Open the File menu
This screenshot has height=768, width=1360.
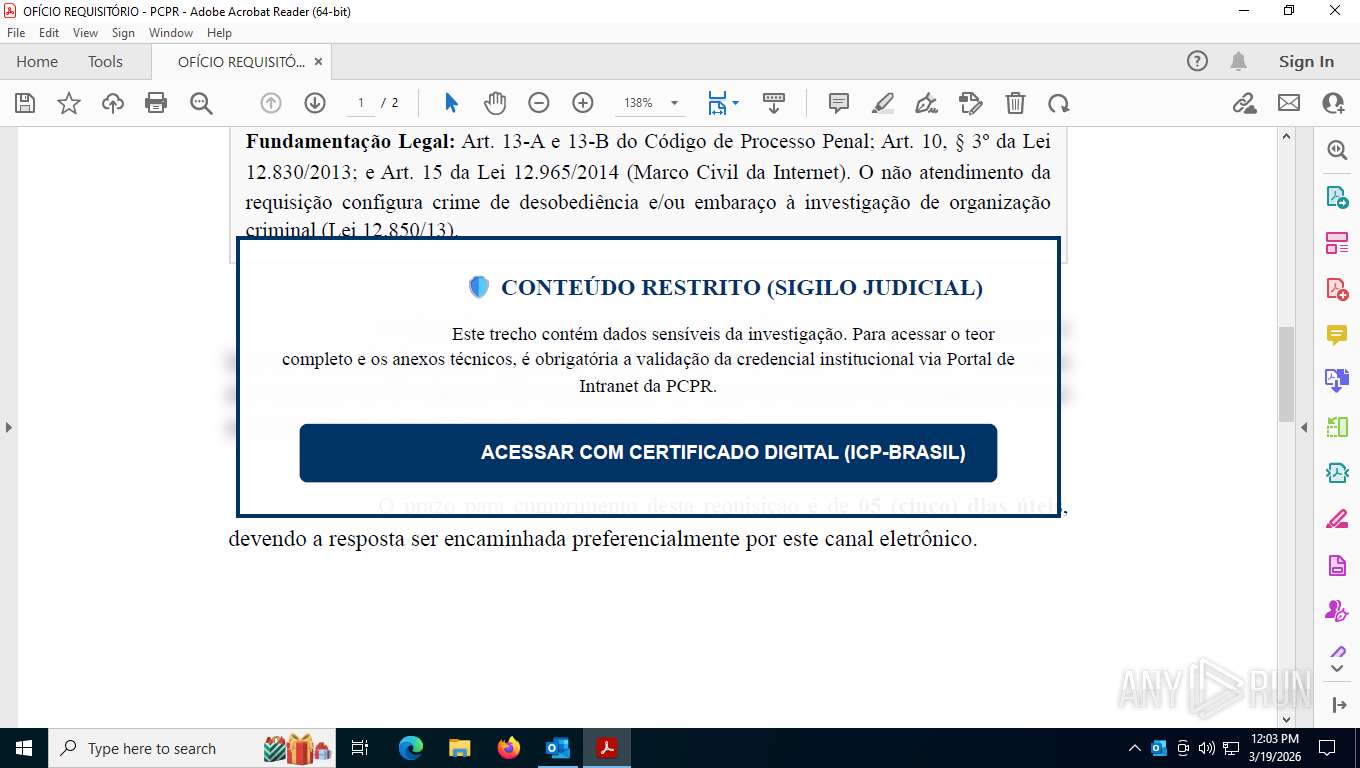pyautogui.click(x=16, y=33)
